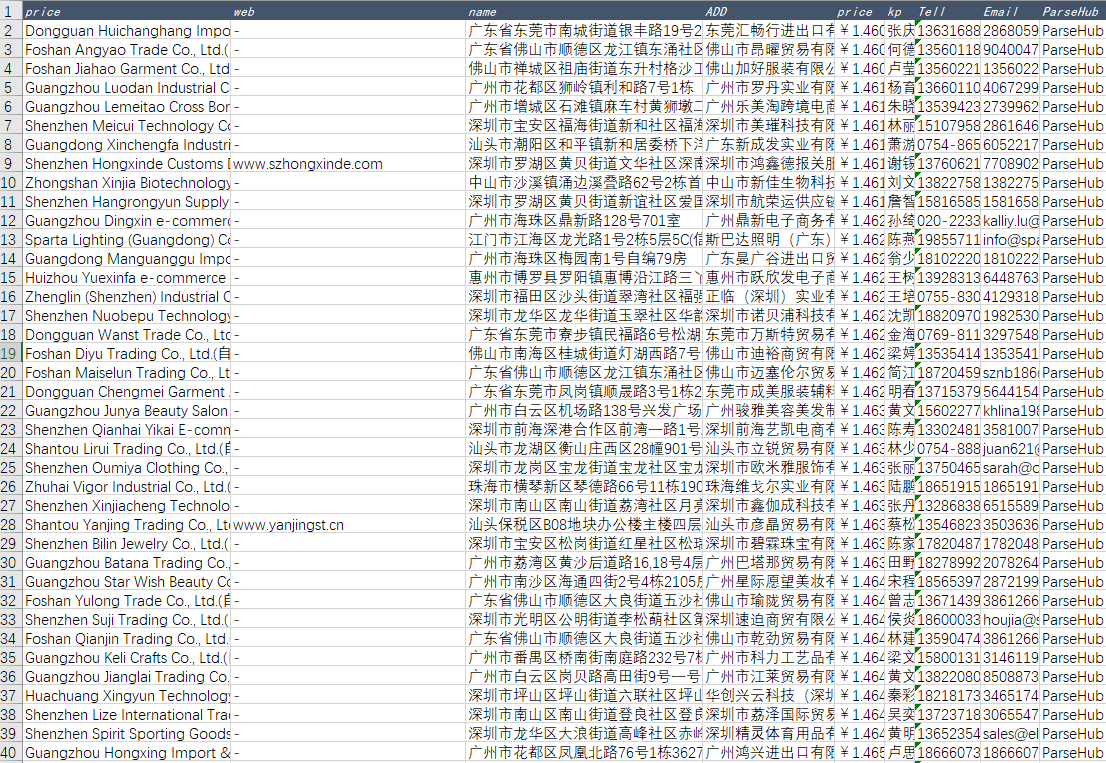Click Guangzhou Hongxing Import cell
The image size is (1106, 763).
[127, 752]
